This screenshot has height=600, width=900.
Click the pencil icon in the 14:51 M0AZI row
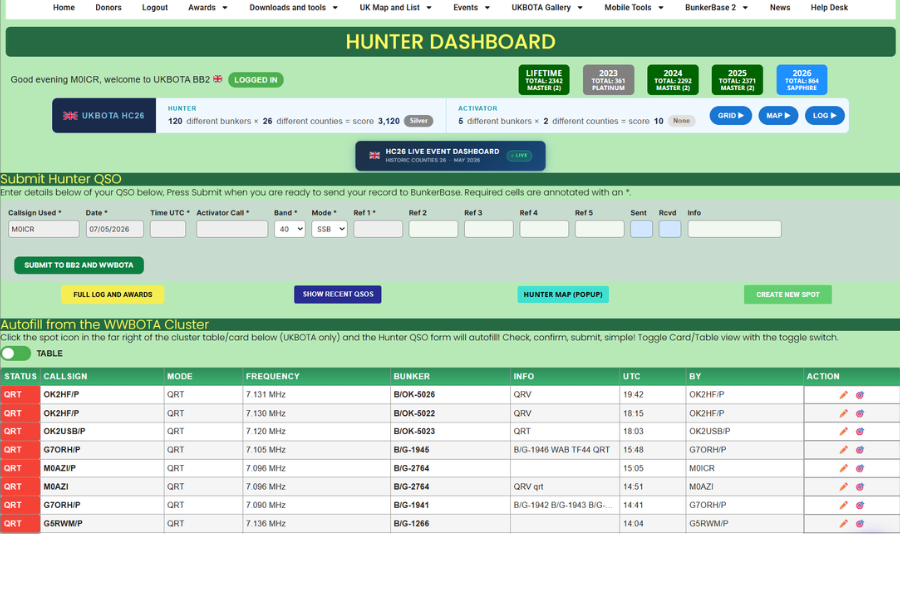[x=843, y=487]
